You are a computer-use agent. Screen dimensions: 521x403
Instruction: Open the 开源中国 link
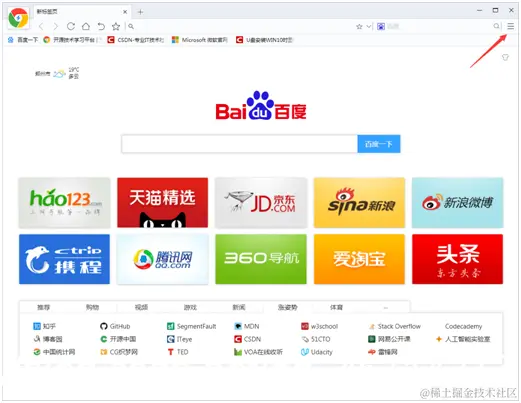coord(118,339)
